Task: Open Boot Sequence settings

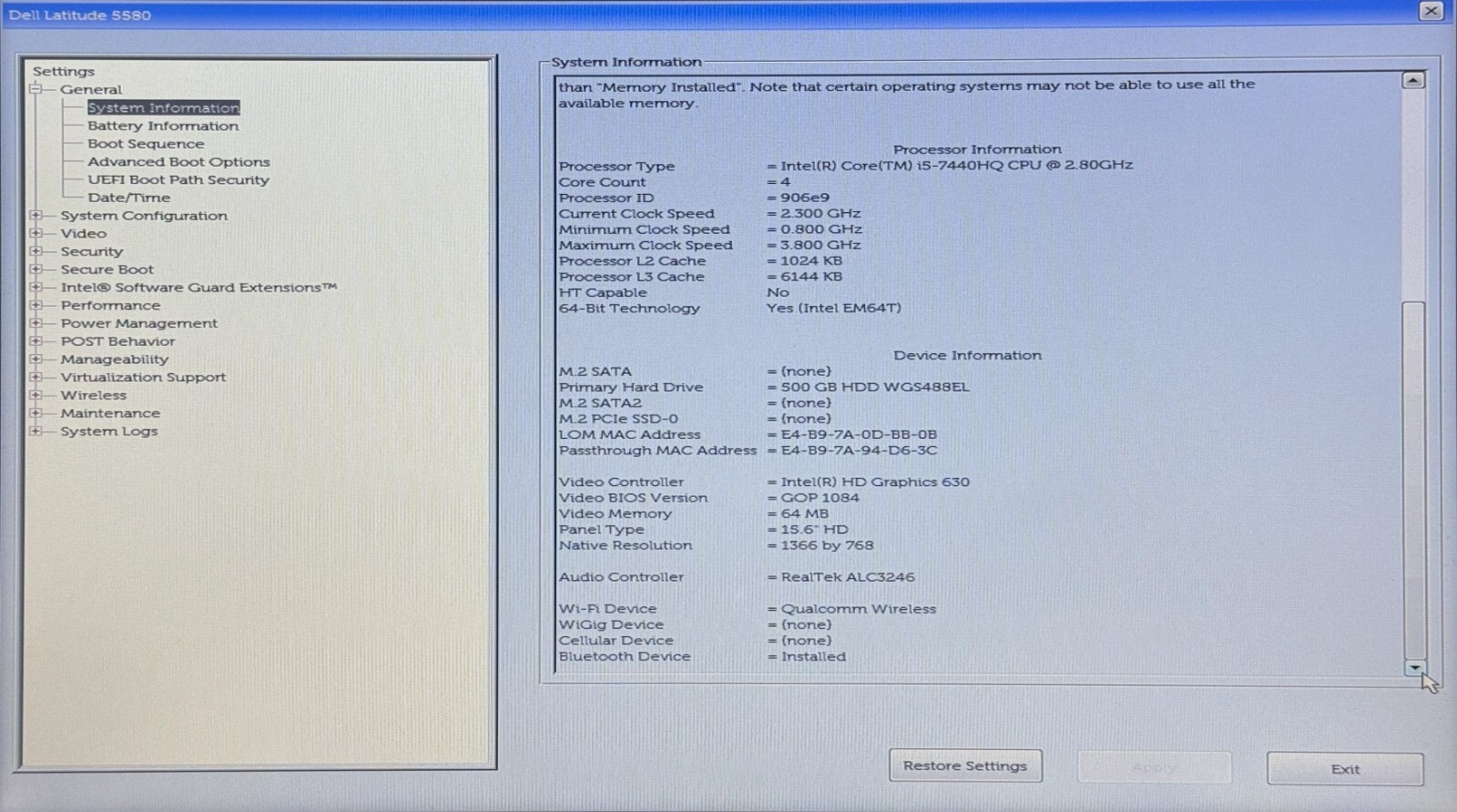Action: [146, 144]
